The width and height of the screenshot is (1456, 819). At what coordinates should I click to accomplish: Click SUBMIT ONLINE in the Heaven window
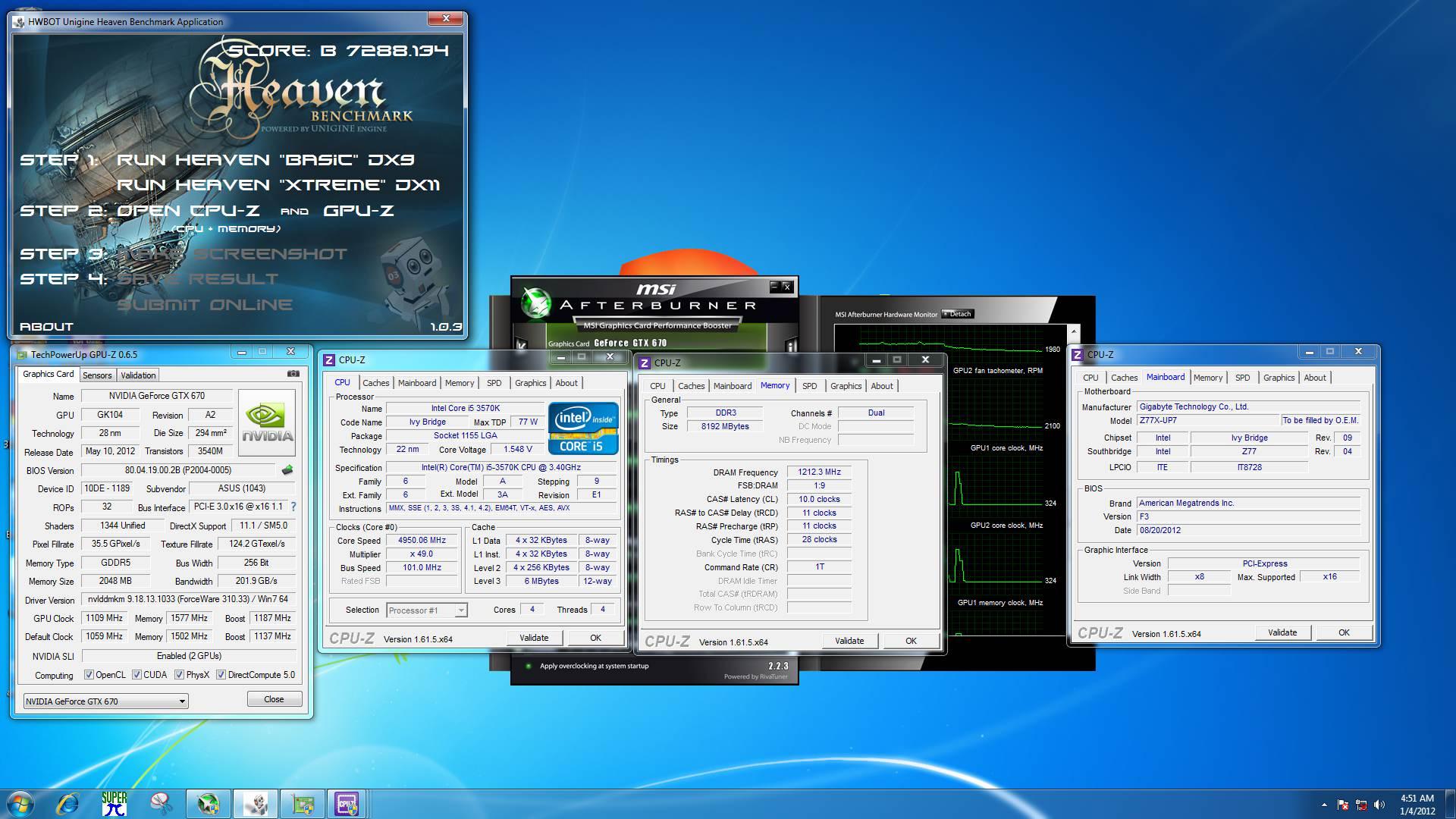[205, 305]
